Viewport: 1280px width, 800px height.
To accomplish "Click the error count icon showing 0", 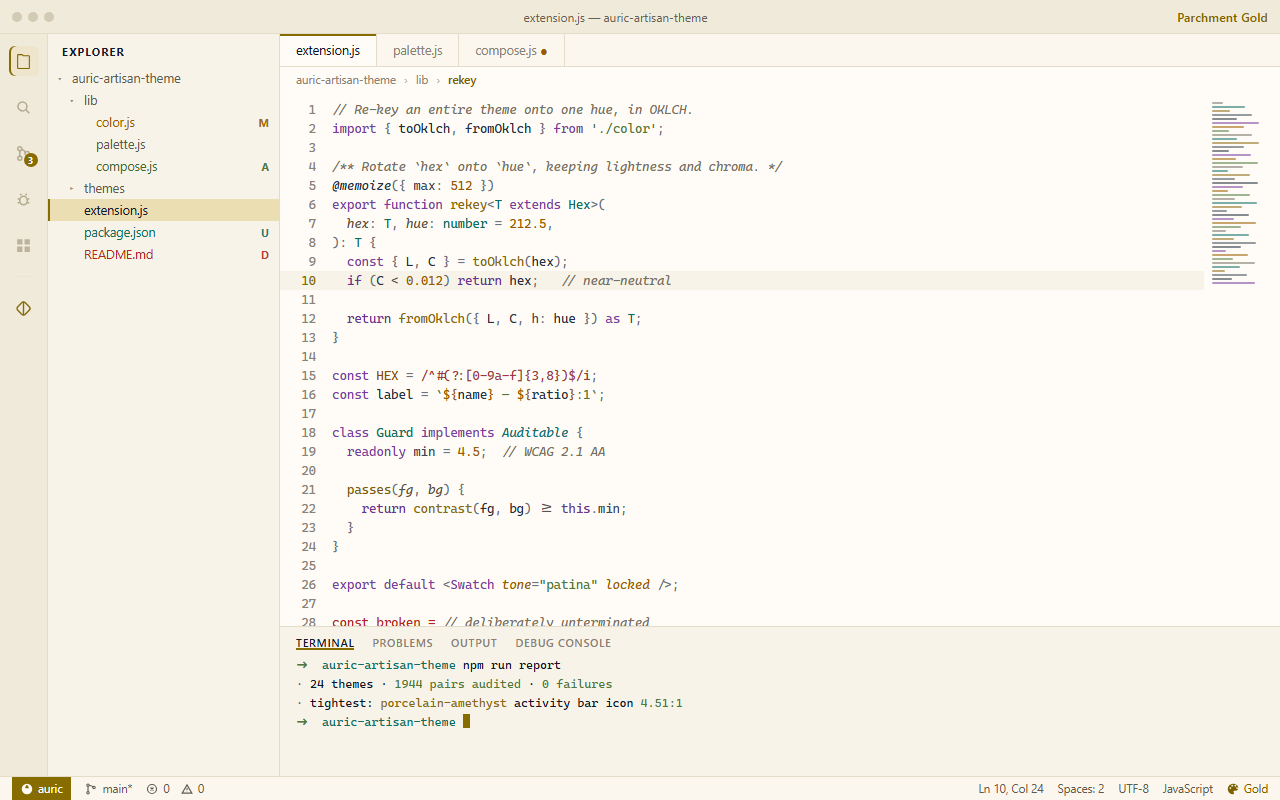I will 158,789.
